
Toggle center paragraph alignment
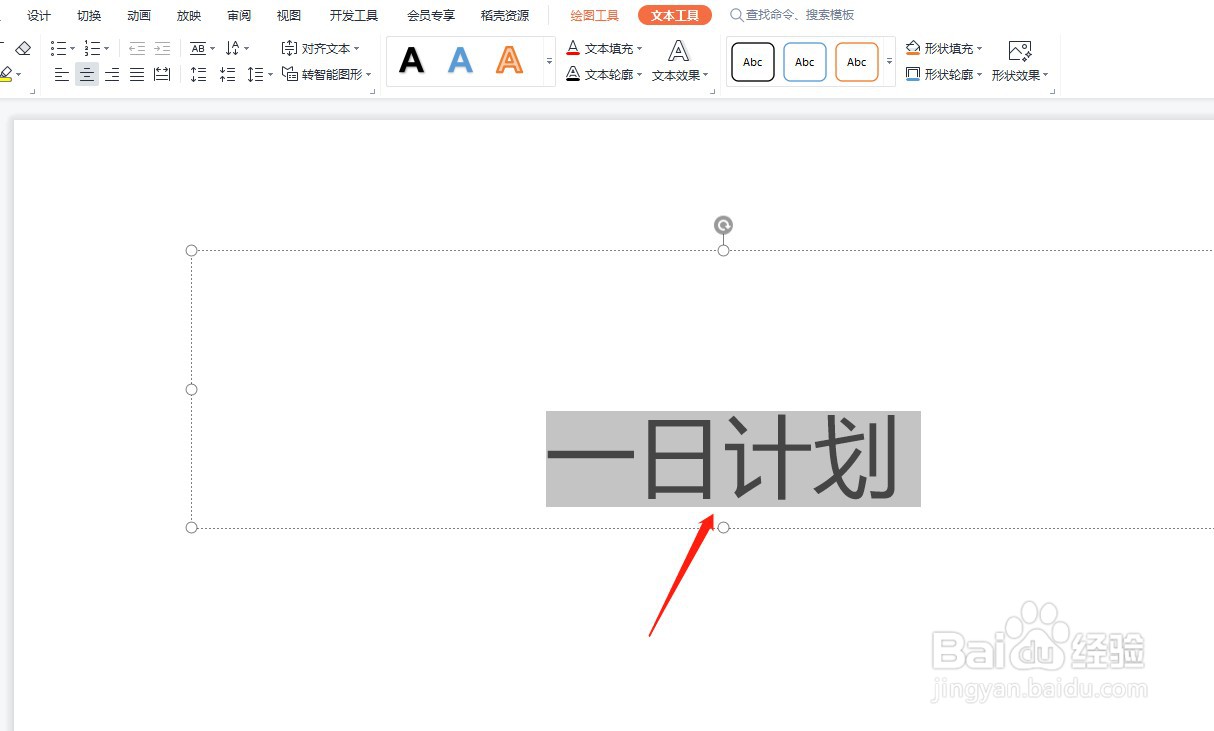tap(87, 74)
